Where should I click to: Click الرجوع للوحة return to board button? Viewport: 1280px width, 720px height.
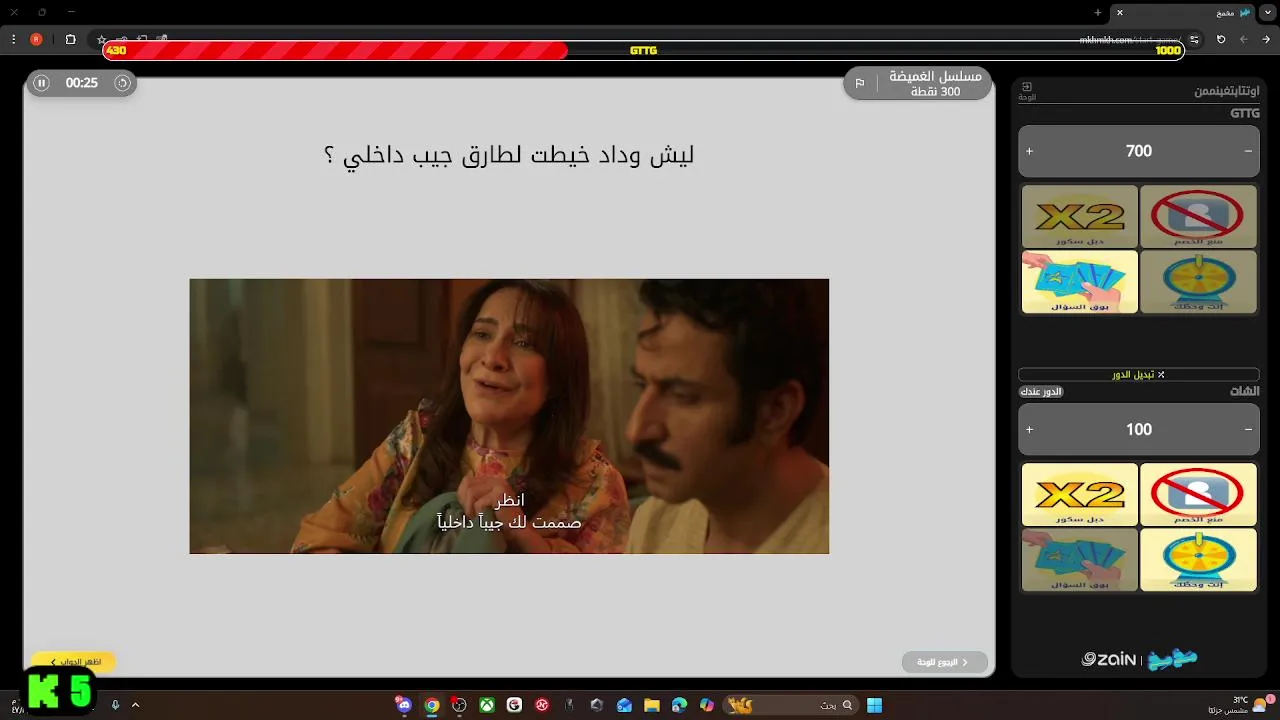point(944,662)
